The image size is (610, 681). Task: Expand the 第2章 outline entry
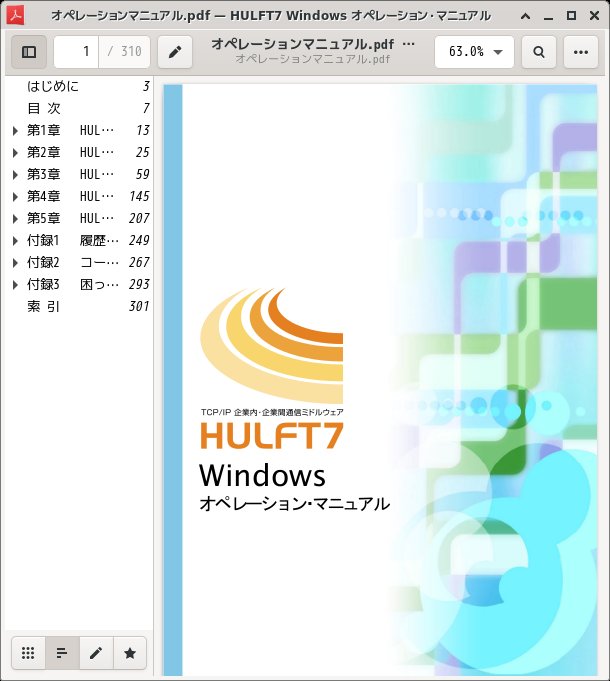coord(15,152)
